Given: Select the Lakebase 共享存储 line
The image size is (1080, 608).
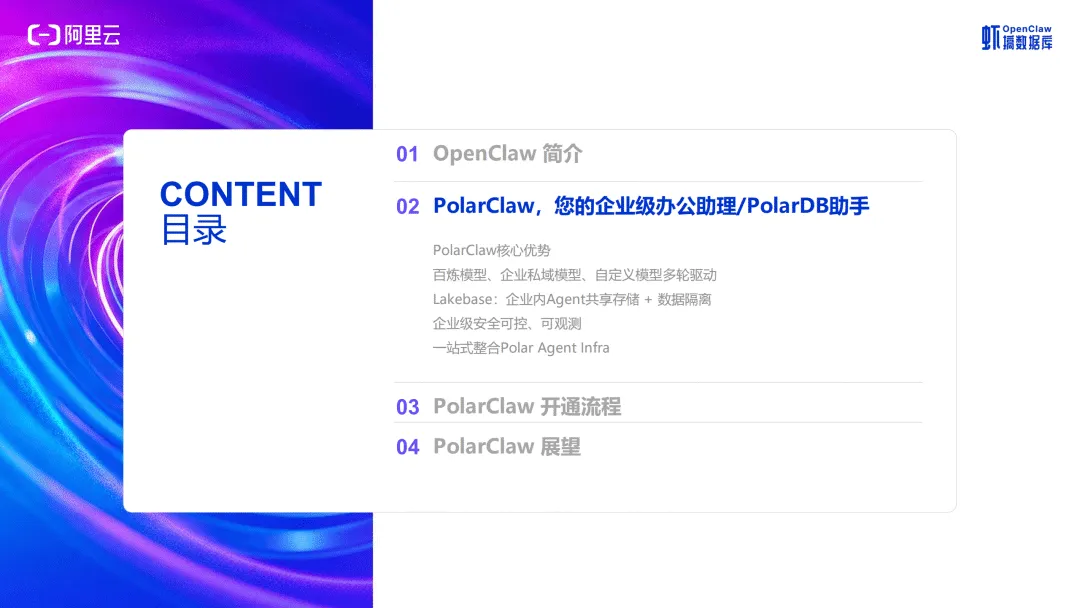Looking at the screenshot, I should tap(572, 299).
